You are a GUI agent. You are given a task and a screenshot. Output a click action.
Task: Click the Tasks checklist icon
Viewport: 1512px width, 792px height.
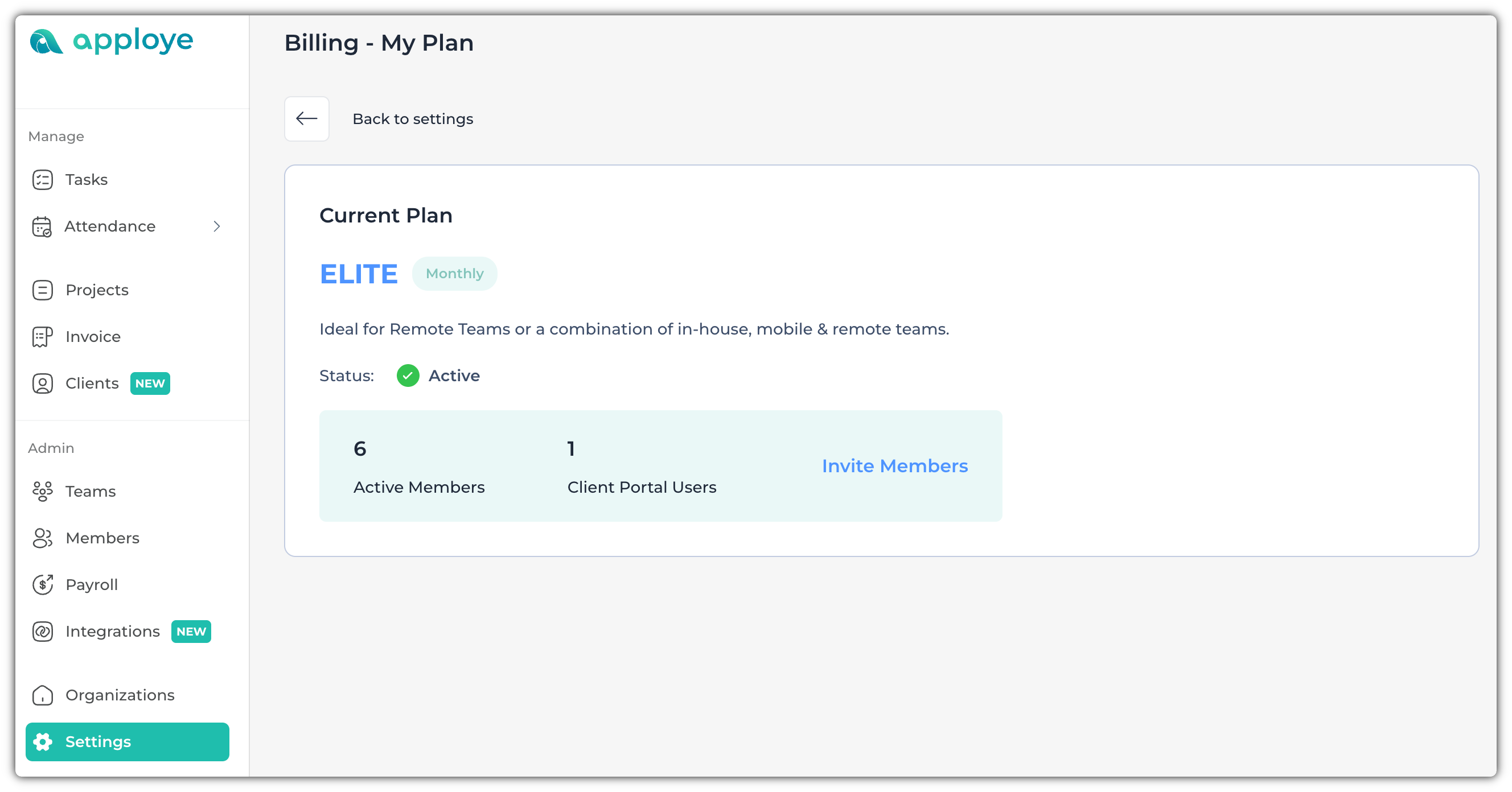(42, 180)
